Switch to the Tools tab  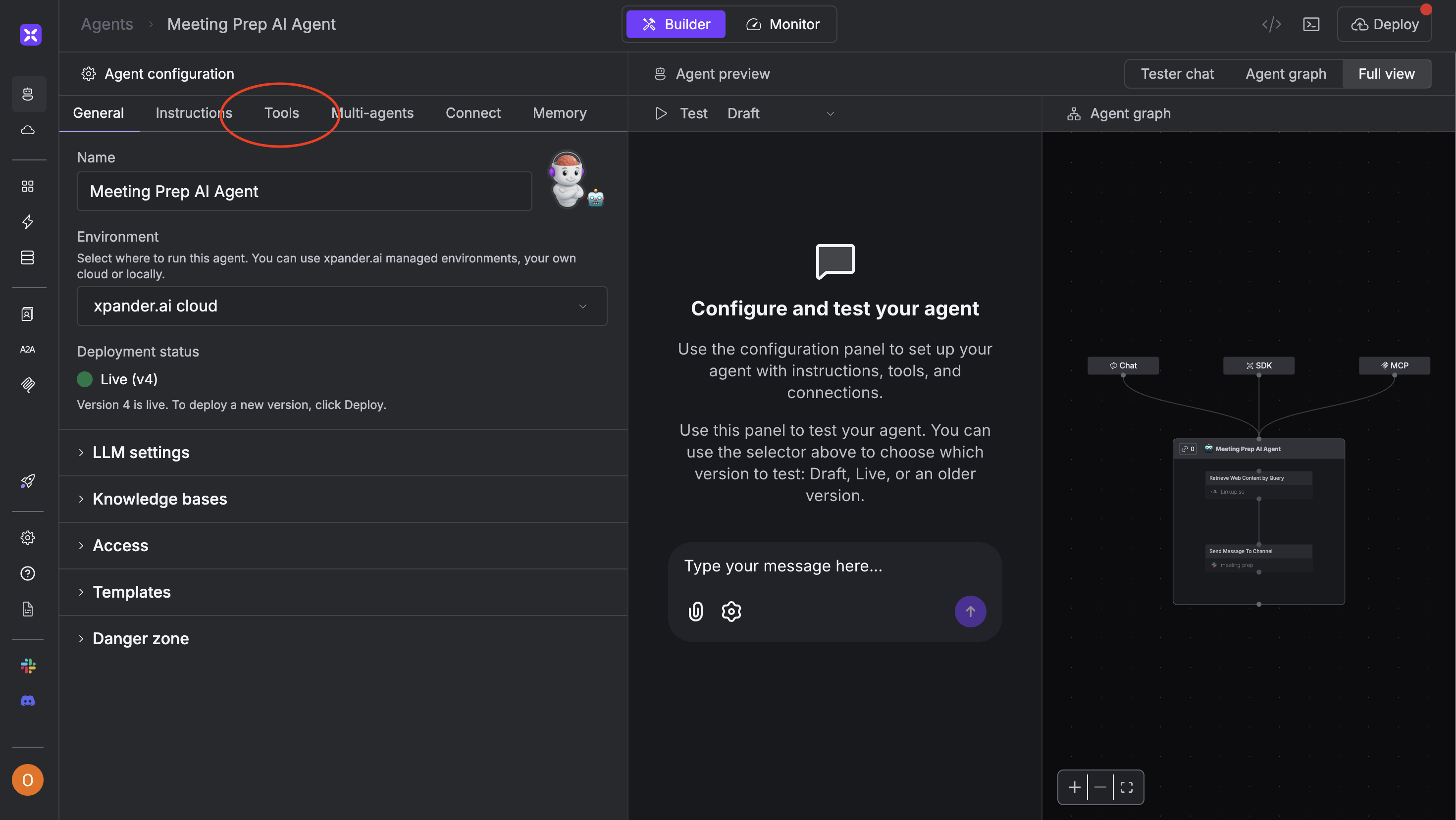pyautogui.click(x=281, y=113)
